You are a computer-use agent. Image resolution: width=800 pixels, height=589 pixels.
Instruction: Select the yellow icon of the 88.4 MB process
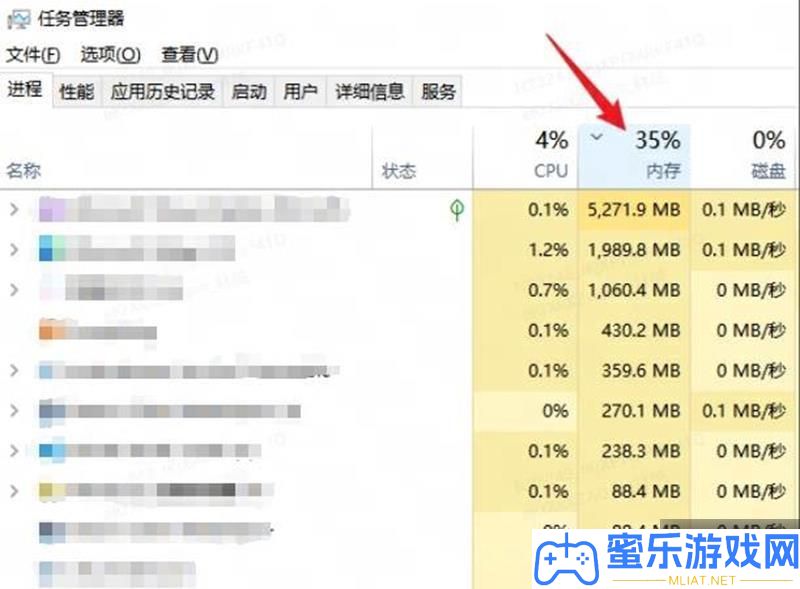52,490
